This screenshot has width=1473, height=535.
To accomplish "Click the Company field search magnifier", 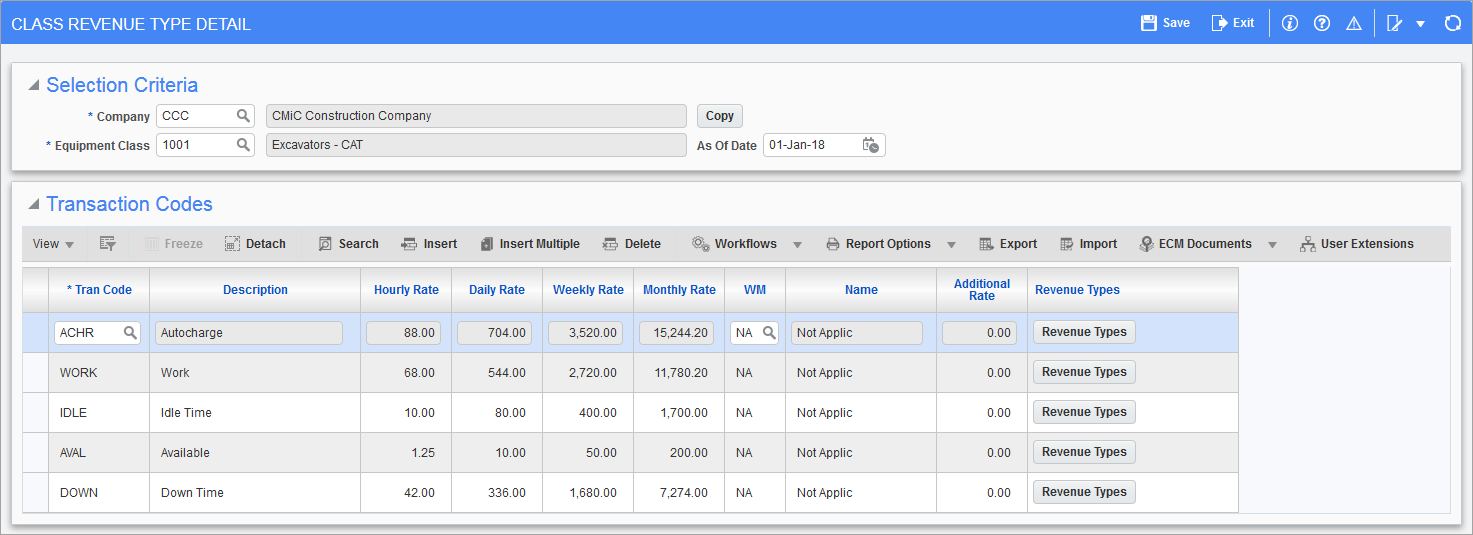I will (x=243, y=116).
